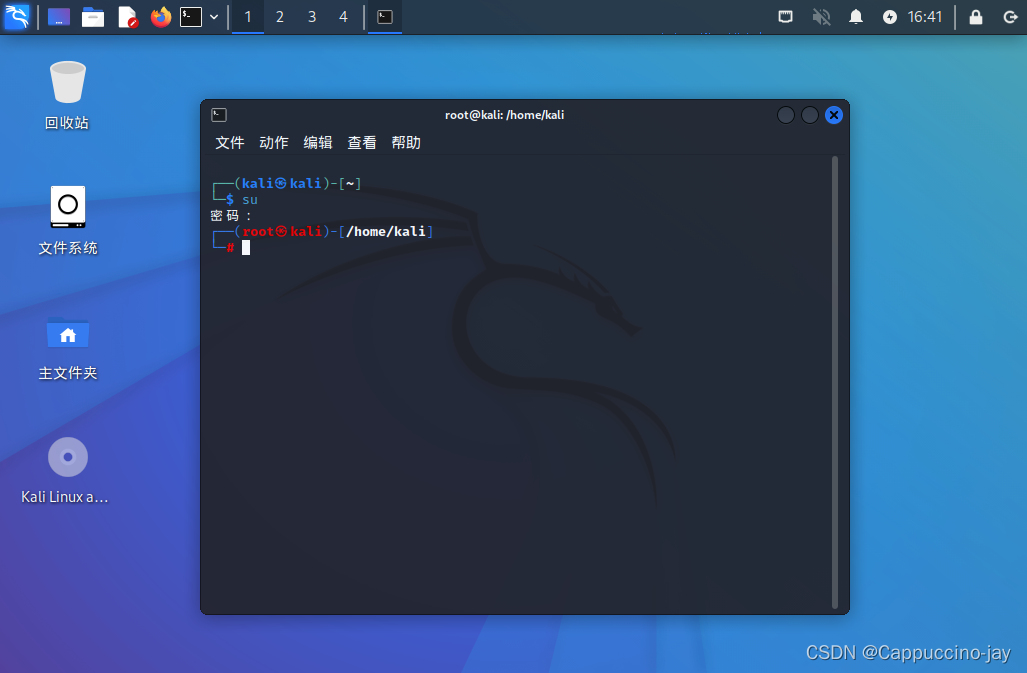Open the 16:41 clock
The image size is (1027, 673).
tap(925, 17)
